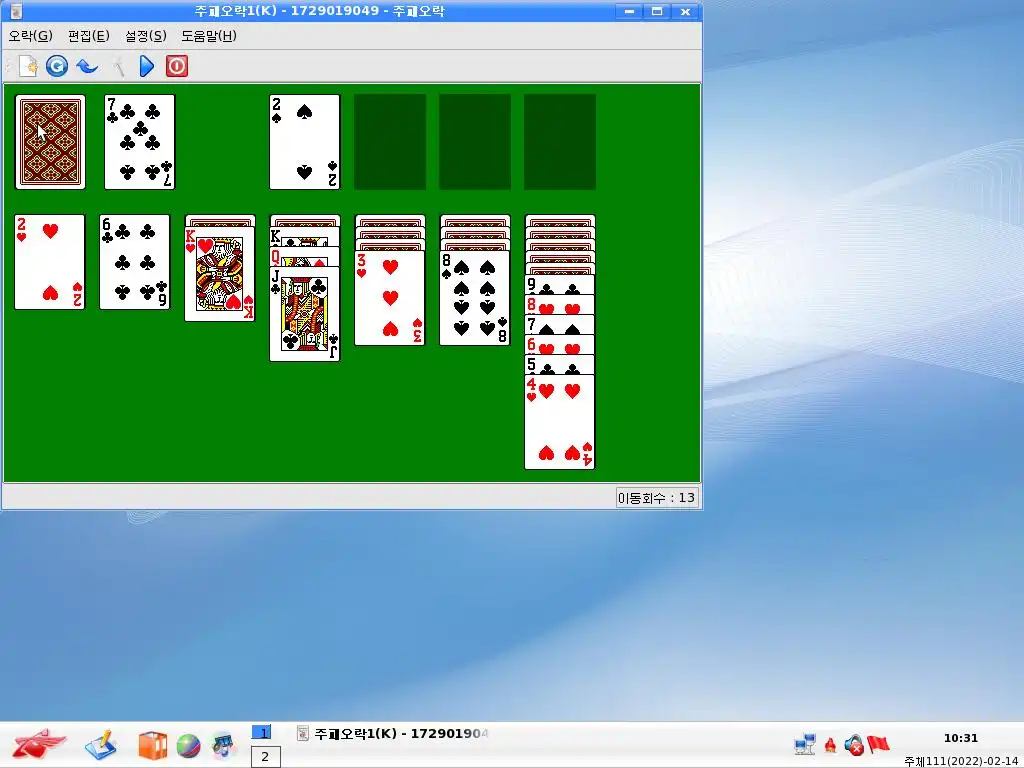This screenshot has height=768, width=1024.
Task: Select the red 8 in last column
Action: point(560,304)
